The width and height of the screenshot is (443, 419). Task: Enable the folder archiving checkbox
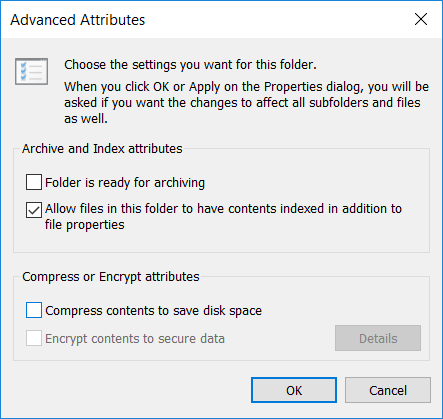pyautogui.click(x=34, y=182)
